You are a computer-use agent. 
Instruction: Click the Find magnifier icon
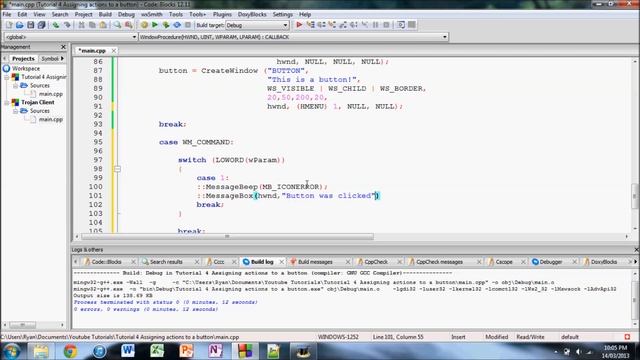tap(117, 25)
